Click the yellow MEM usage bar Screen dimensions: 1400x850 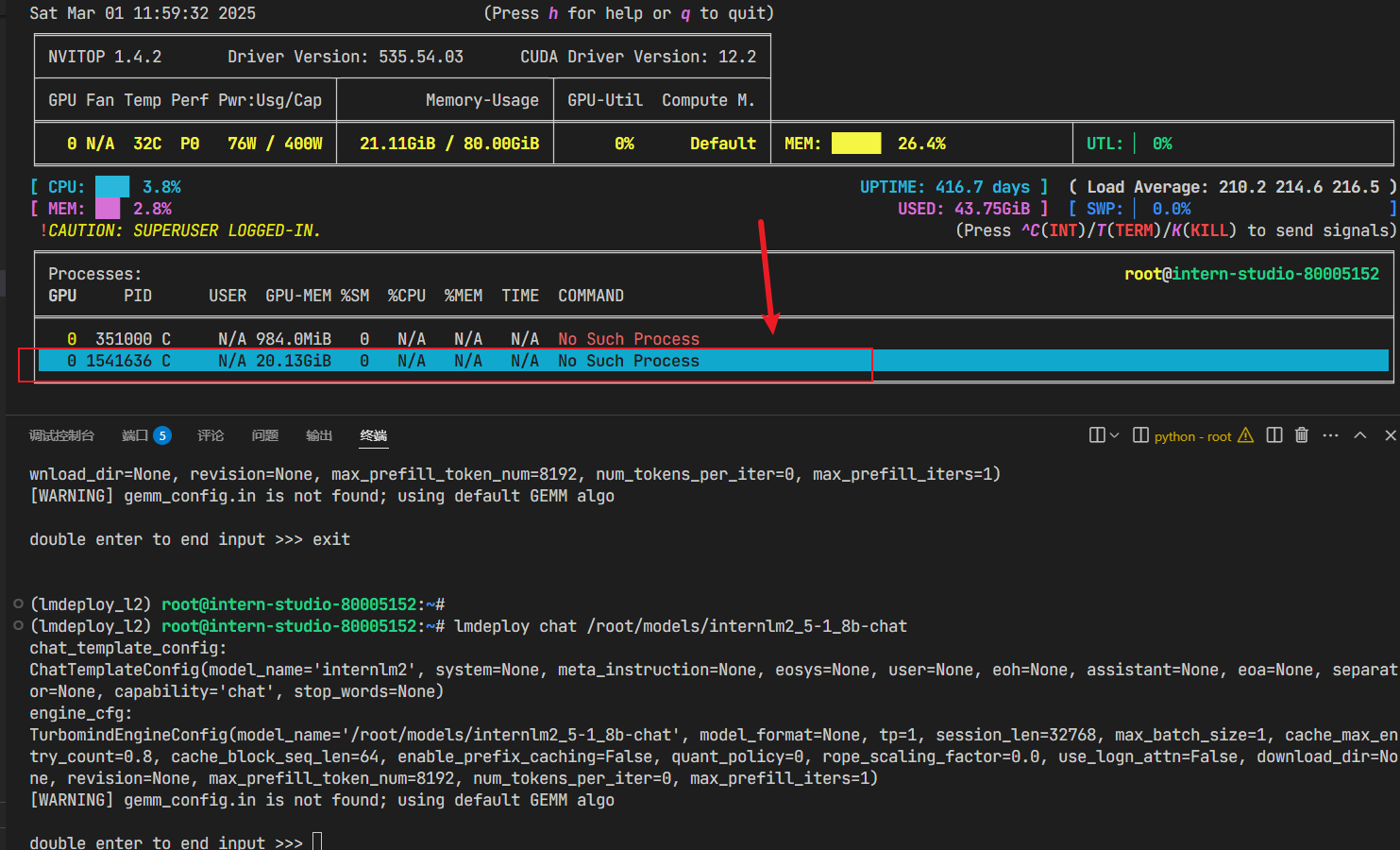coord(857,143)
